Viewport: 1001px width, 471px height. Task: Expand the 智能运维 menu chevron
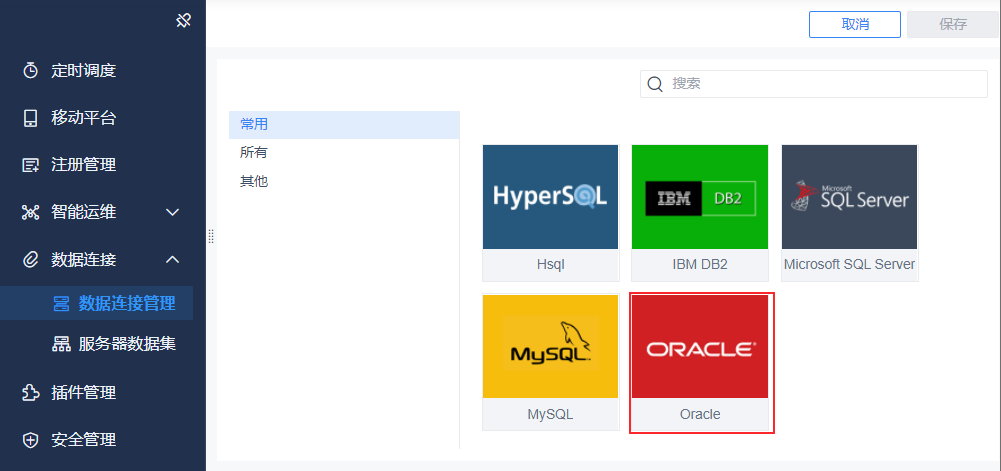[172, 213]
